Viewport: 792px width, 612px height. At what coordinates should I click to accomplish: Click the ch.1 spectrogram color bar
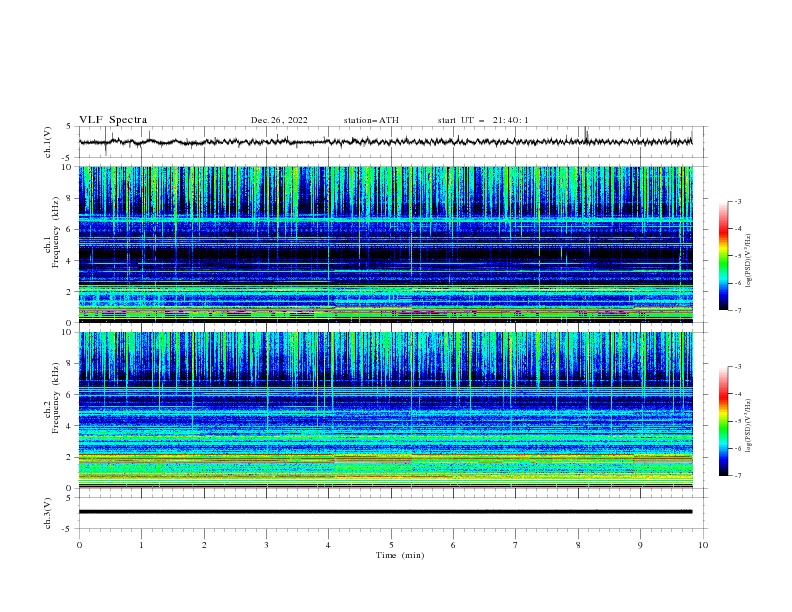(723, 256)
